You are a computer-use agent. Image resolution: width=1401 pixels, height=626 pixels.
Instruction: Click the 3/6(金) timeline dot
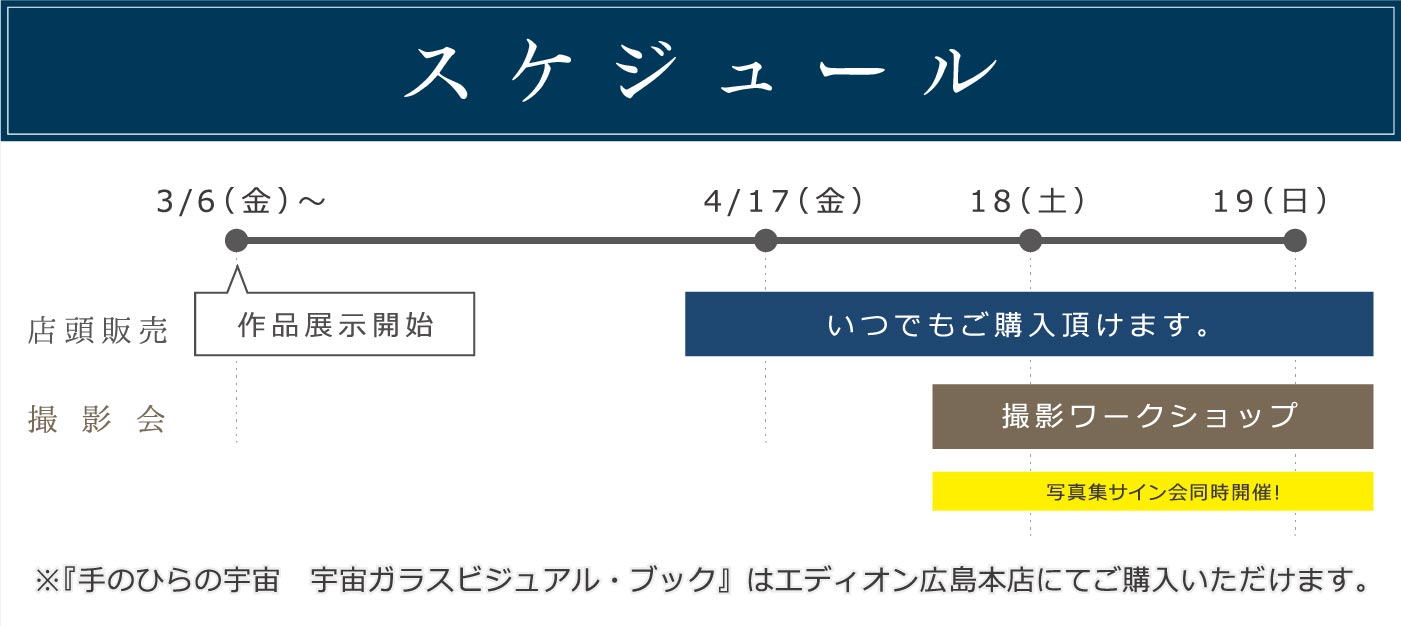236,241
